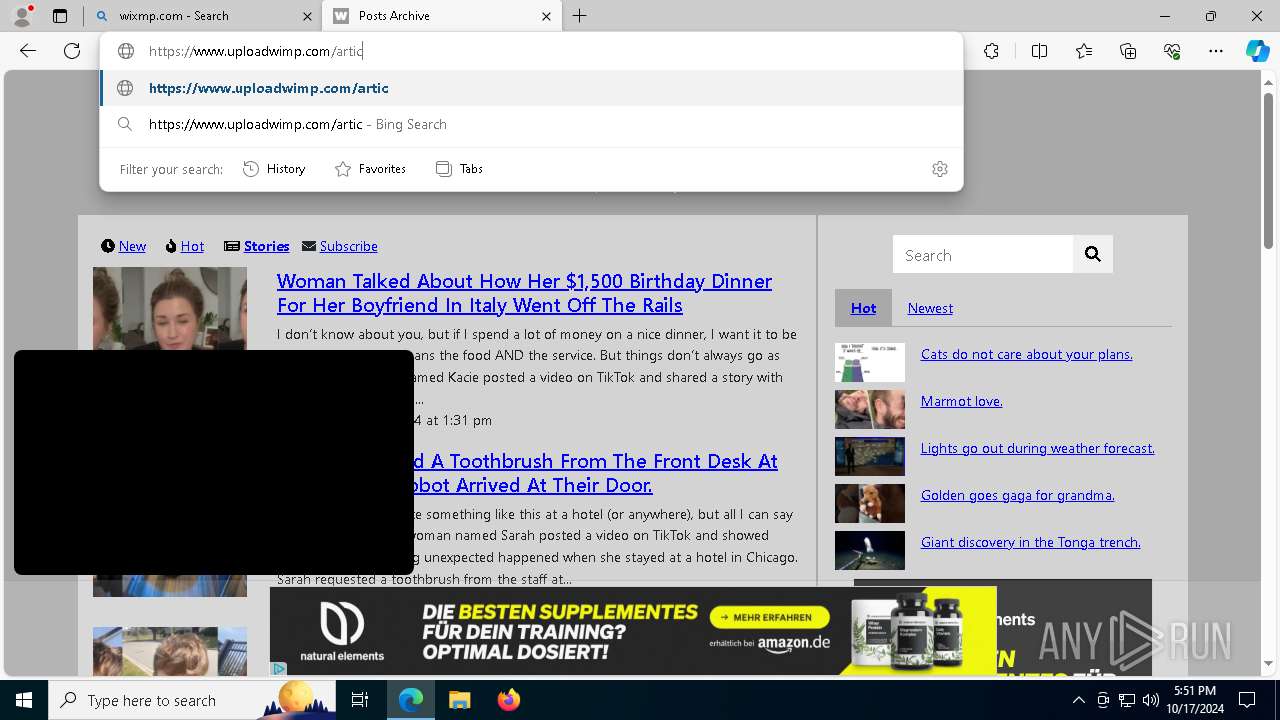Open the $1,500 Birthday Dinner article
Screen dimensions: 1280x720
tap(524, 293)
